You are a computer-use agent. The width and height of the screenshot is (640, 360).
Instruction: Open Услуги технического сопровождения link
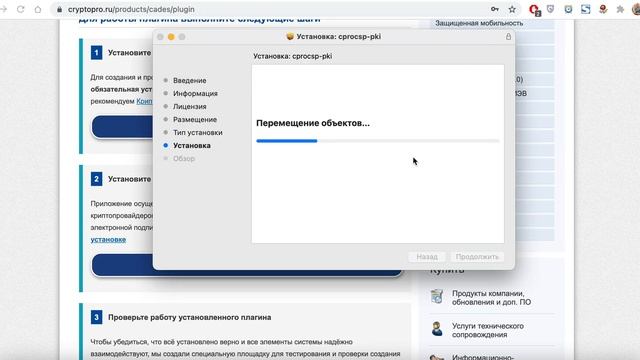point(488,330)
